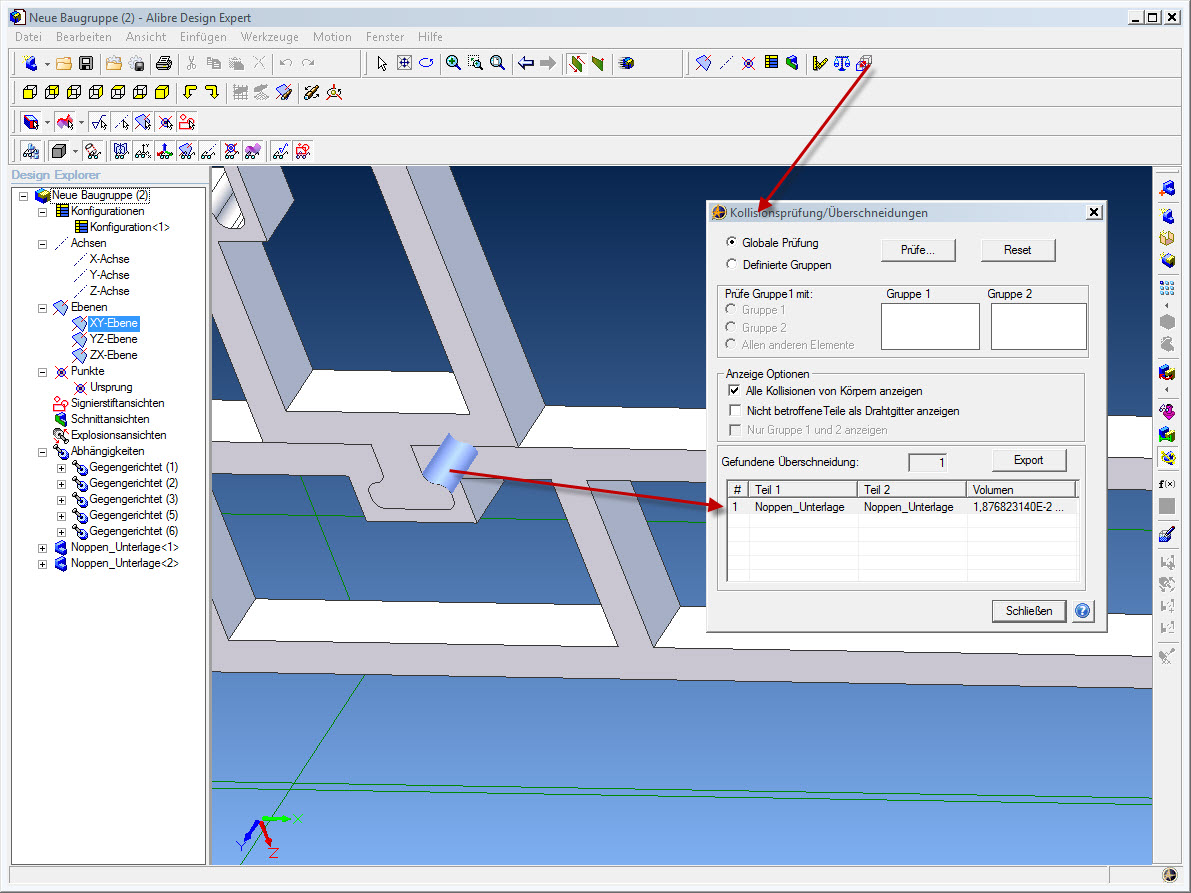Image resolution: width=1191 pixels, height=893 pixels.
Task: Click inside the Gruppe 1 list box
Action: [930, 327]
